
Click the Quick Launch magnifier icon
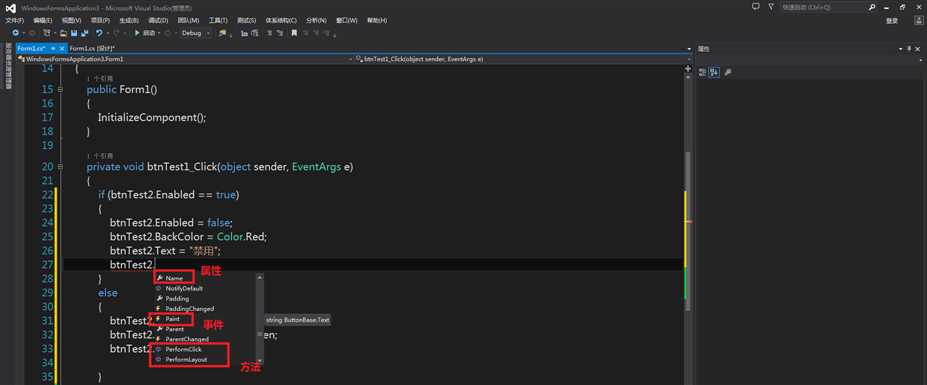point(872,7)
